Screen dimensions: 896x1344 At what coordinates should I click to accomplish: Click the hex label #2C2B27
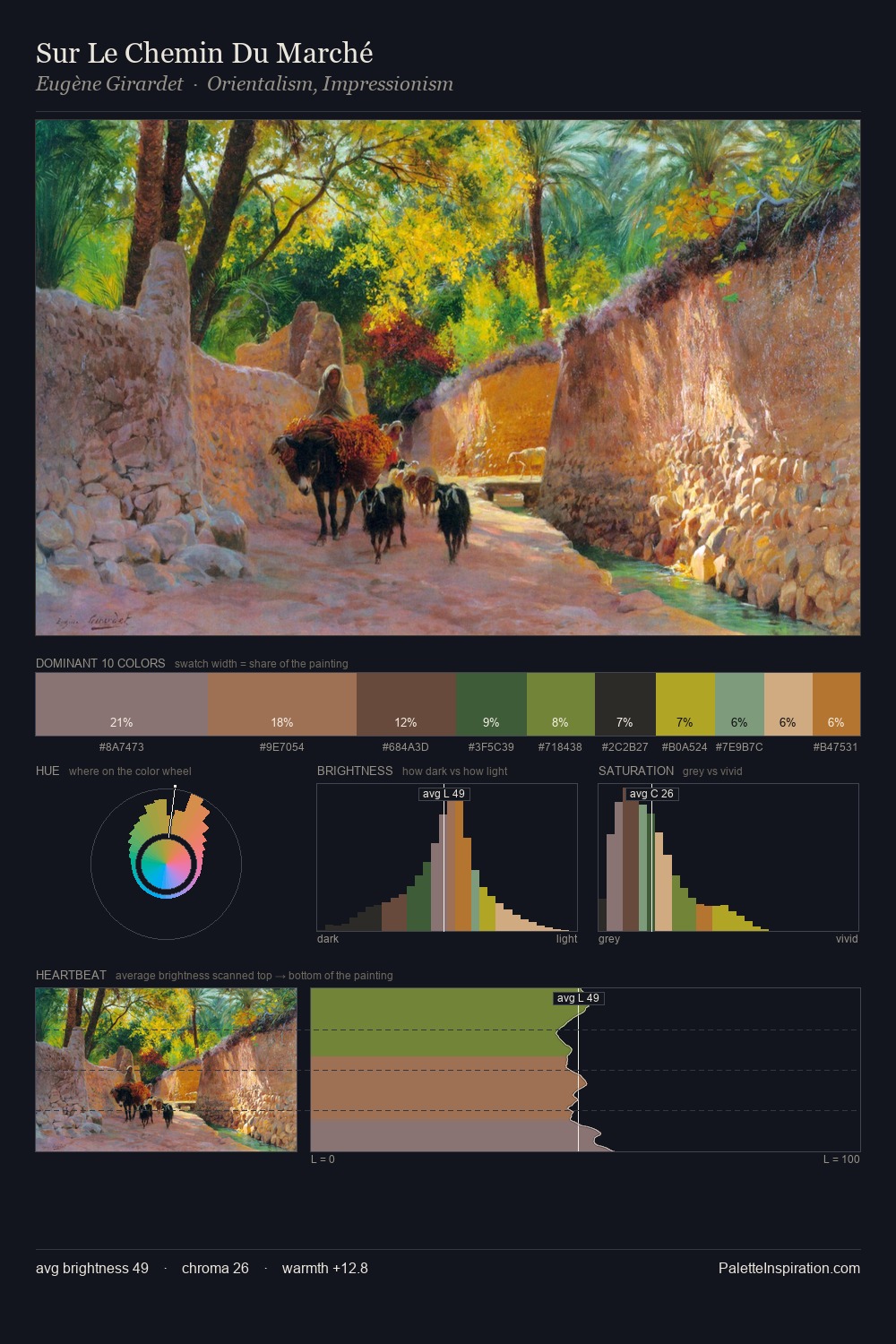coord(625,746)
